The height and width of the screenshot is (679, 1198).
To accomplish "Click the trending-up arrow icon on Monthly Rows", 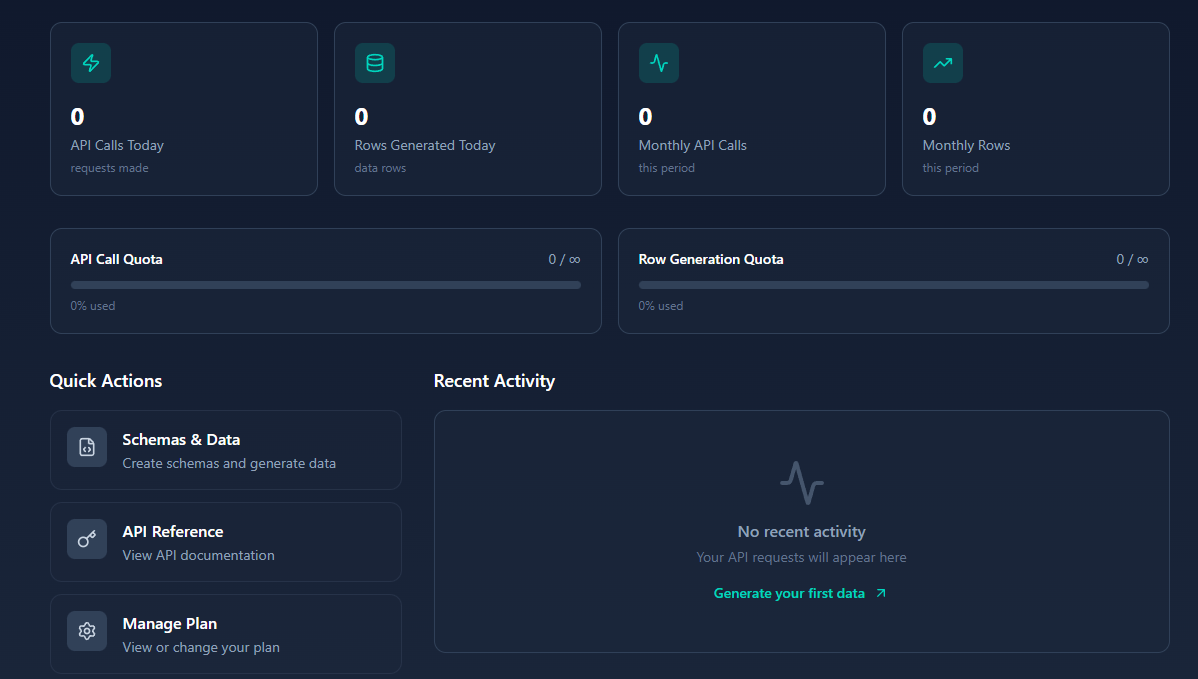I will 942,62.
